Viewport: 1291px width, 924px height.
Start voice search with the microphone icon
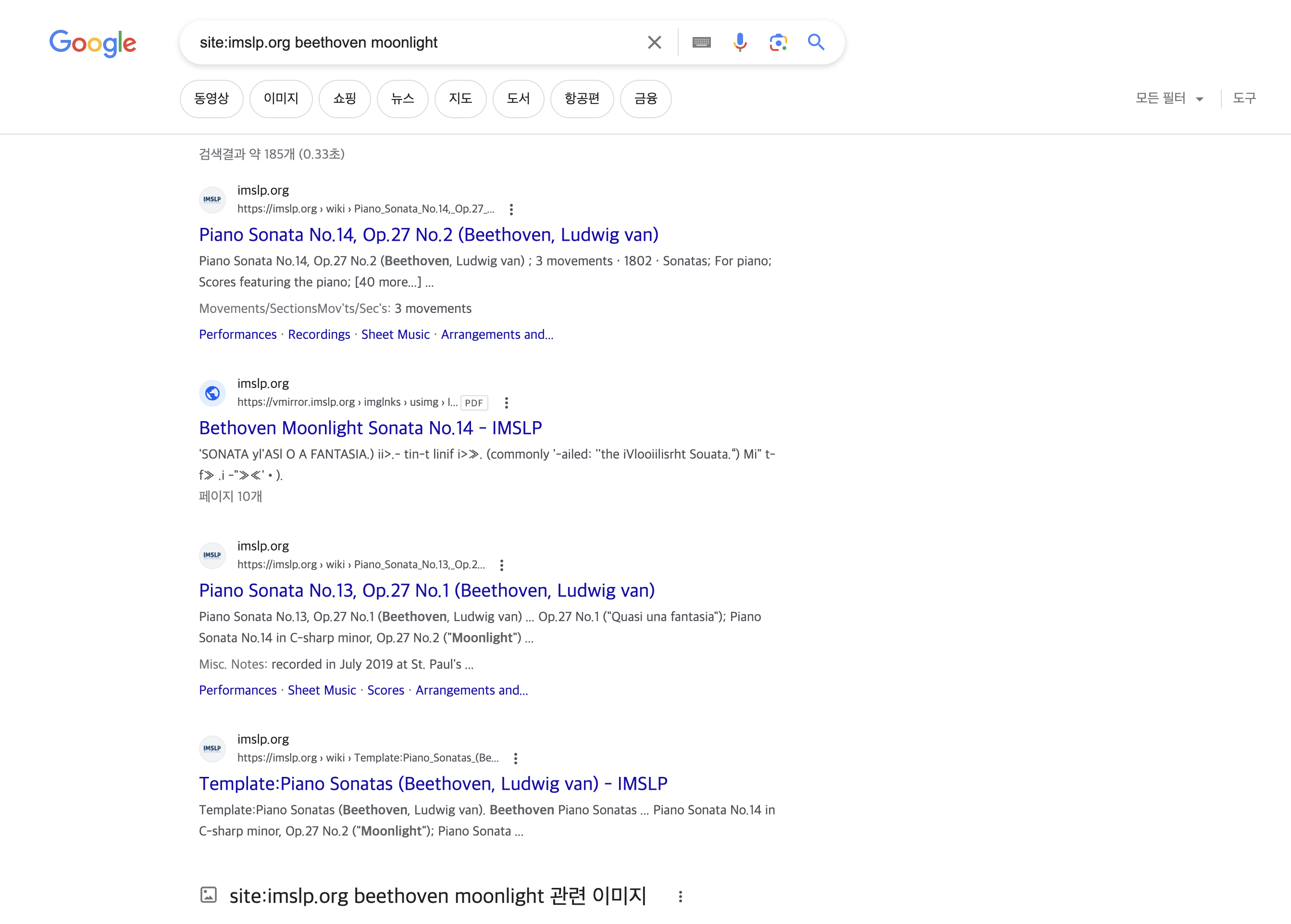point(740,42)
